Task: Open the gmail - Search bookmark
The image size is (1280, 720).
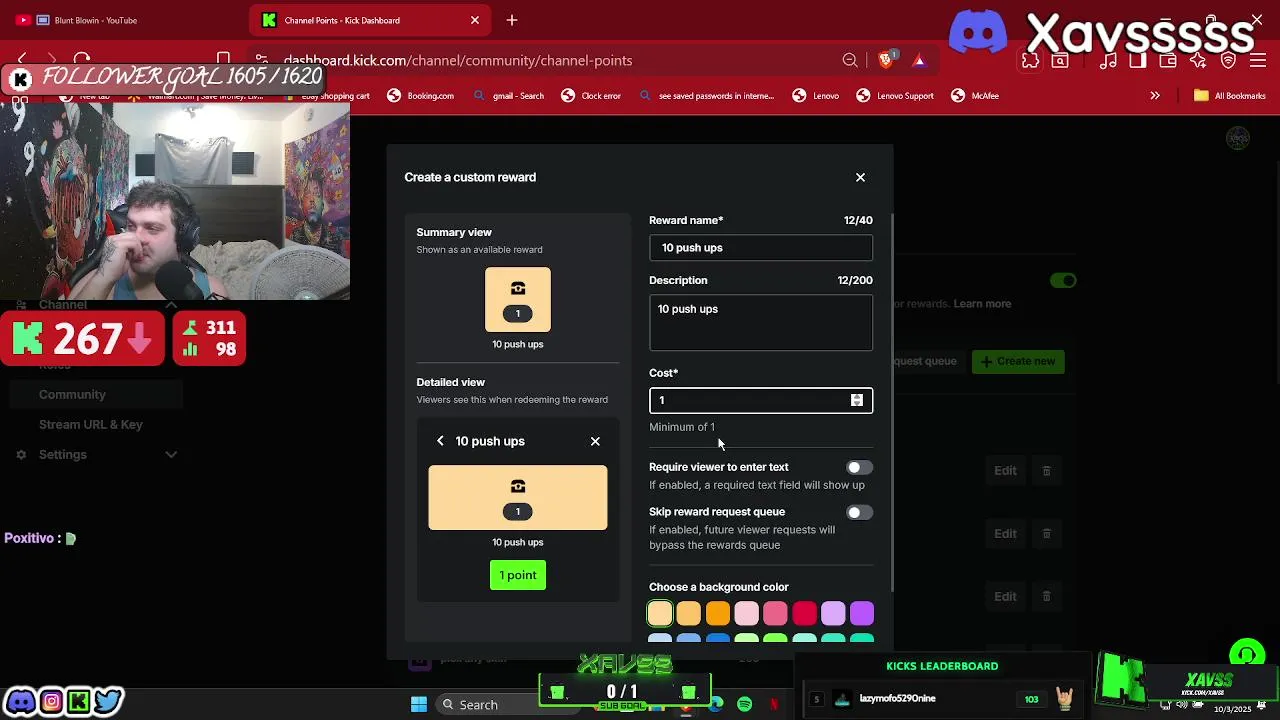Action: pyautogui.click(x=508, y=96)
